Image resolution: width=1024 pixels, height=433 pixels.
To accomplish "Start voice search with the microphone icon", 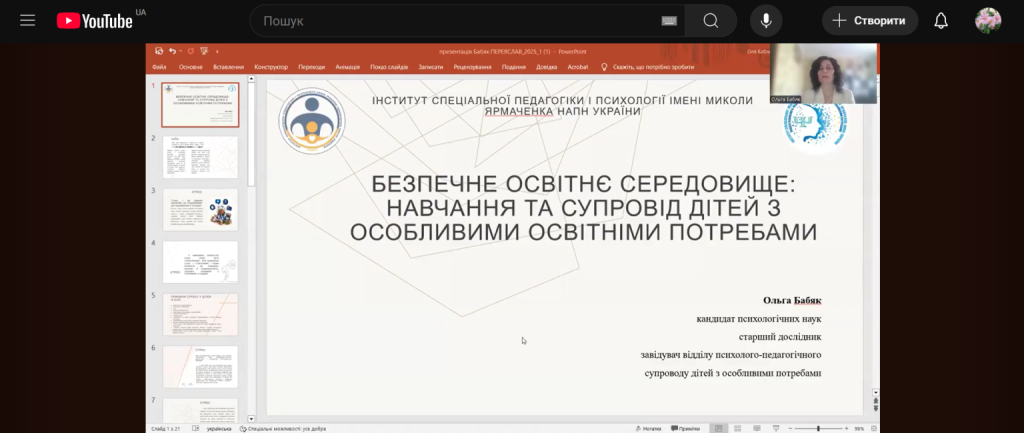I will (x=766, y=21).
